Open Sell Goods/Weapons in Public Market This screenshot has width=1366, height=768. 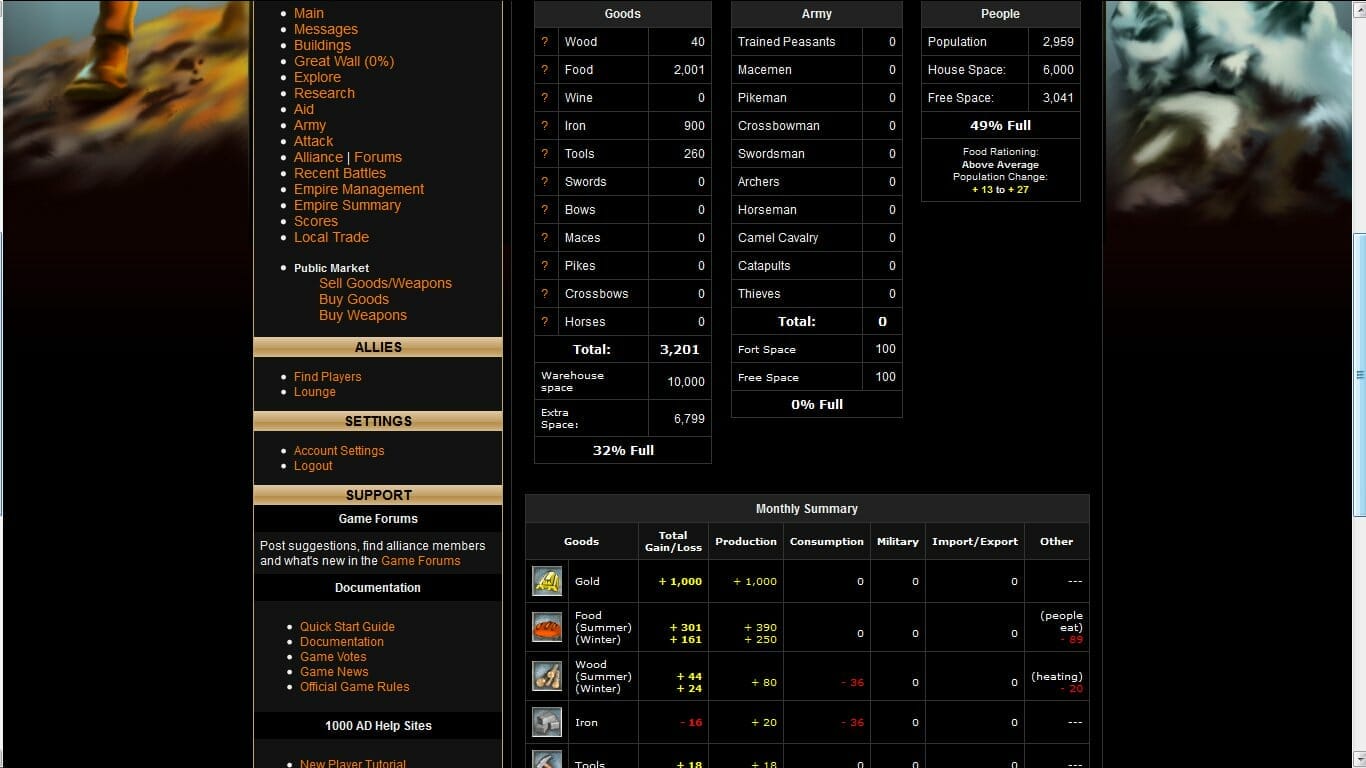(x=385, y=283)
